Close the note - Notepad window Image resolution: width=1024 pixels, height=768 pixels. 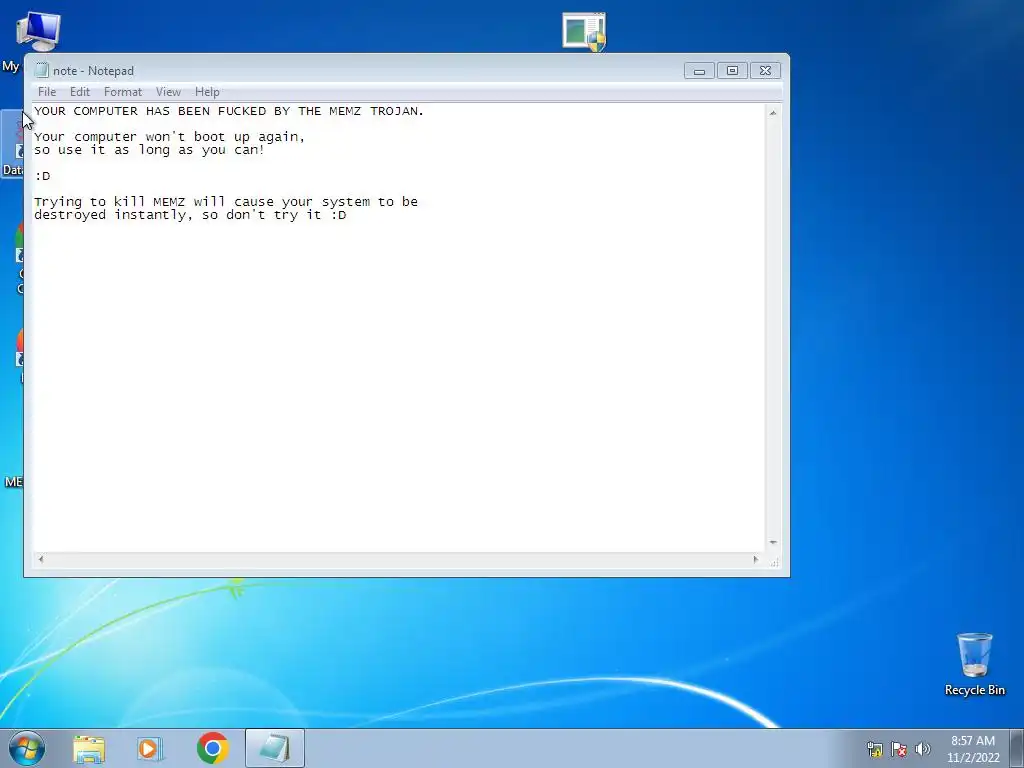(765, 71)
